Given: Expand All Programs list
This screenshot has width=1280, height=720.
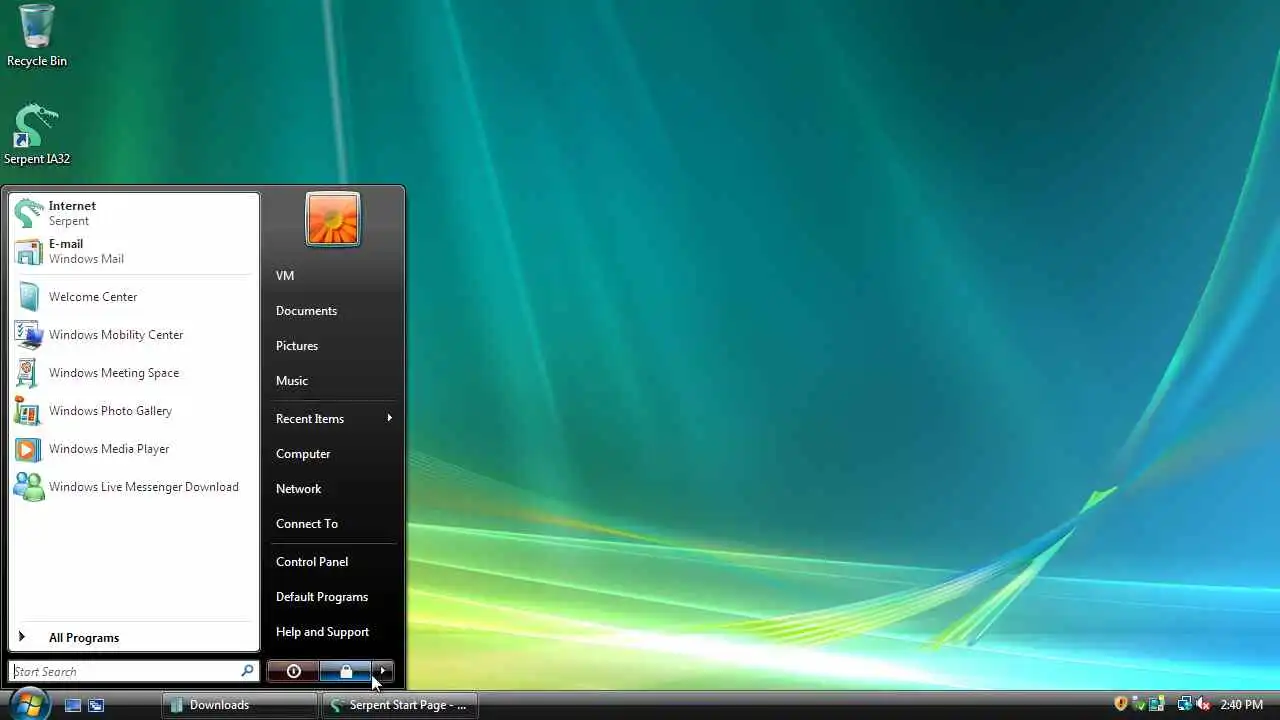Looking at the screenshot, I should pos(134,638).
